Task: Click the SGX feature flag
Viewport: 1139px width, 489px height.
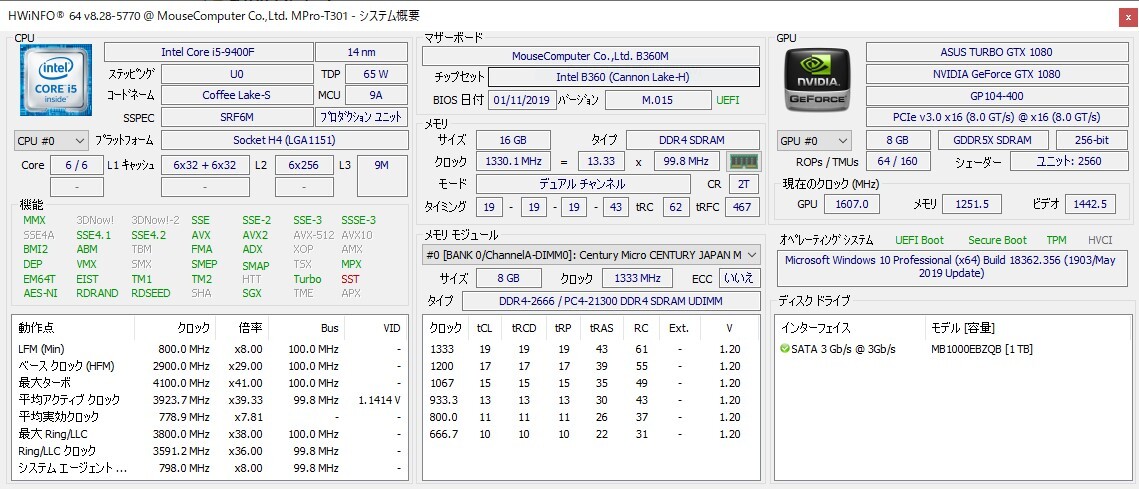Action: pyautogui.click(x=252, y=293)
